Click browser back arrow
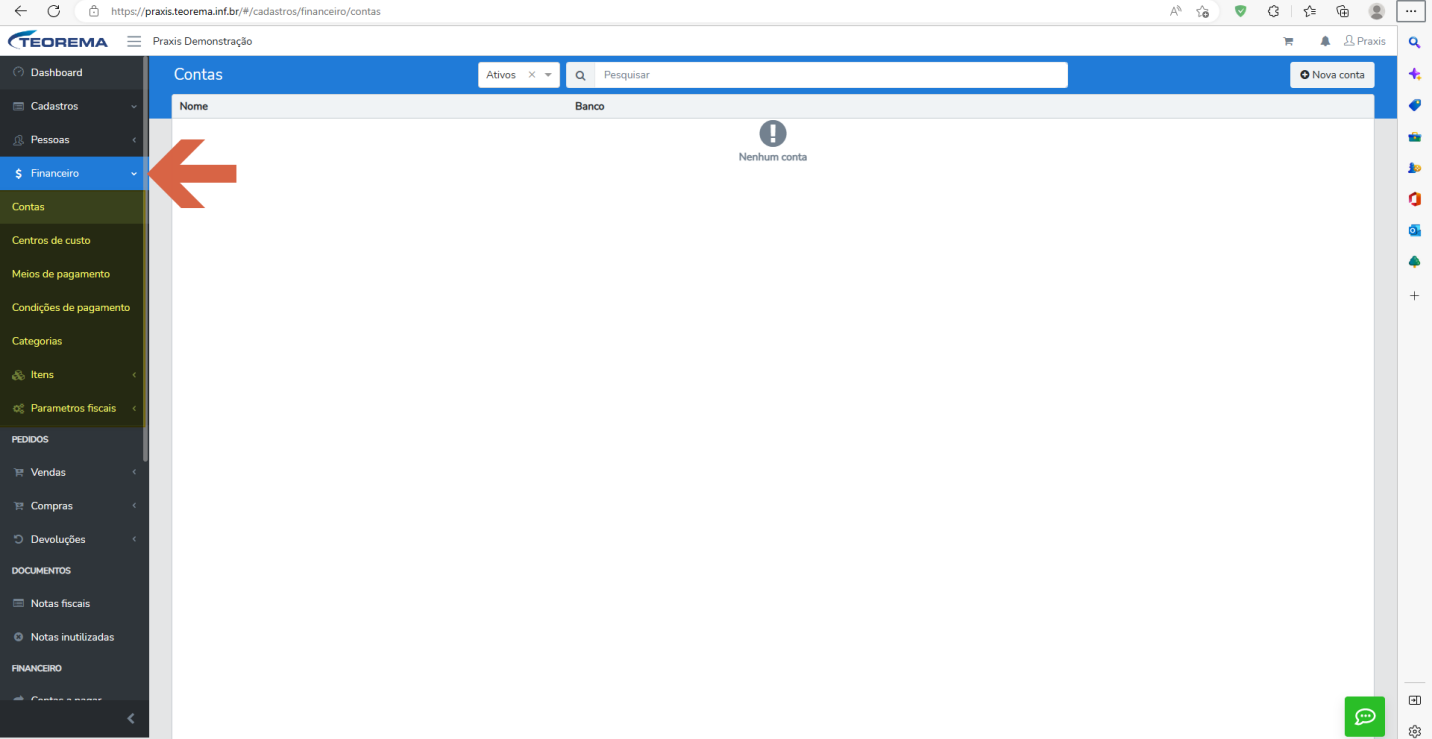 coord(21,11)
